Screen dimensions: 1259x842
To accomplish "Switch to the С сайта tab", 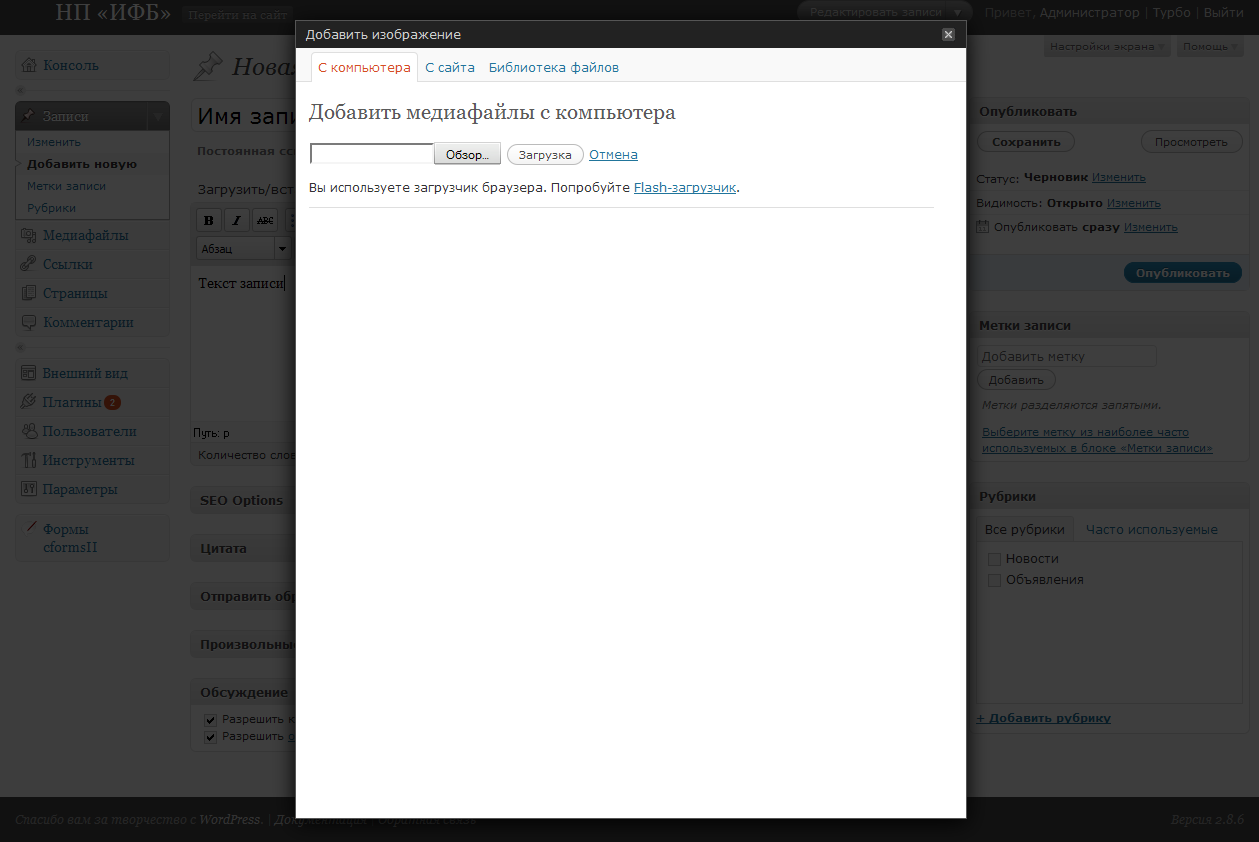I will coord(449,68).
